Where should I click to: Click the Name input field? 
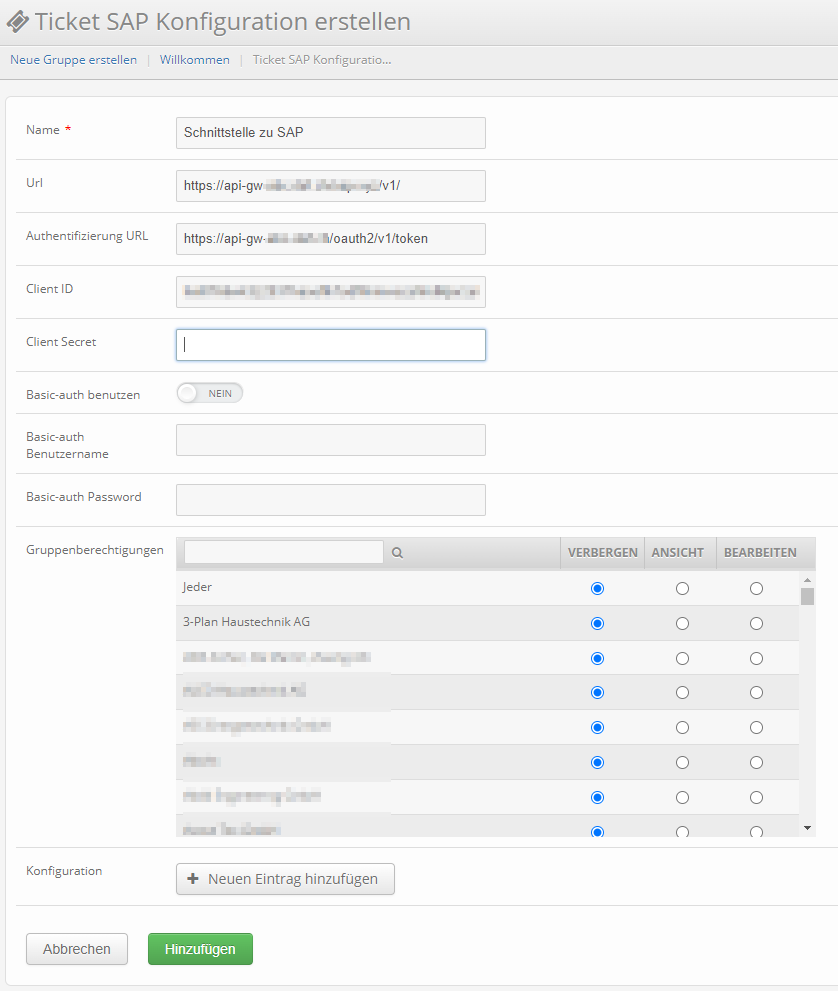pos(331,133)
